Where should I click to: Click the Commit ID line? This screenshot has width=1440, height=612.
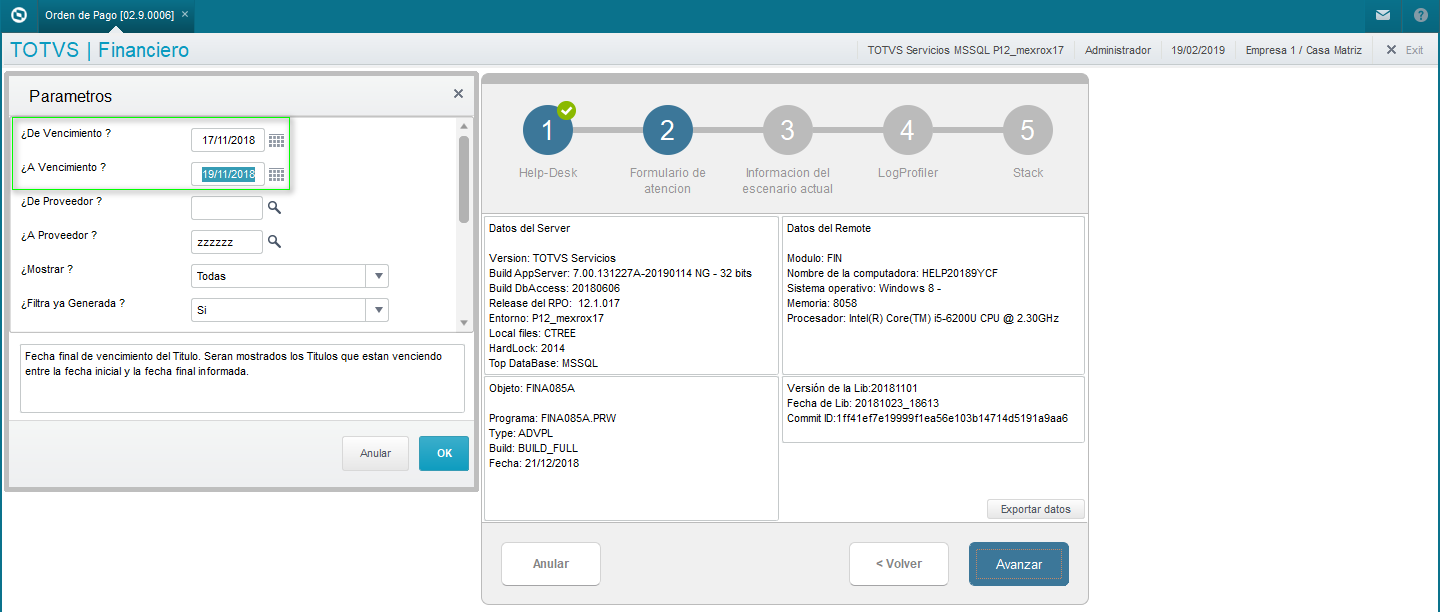coord(927,418)
